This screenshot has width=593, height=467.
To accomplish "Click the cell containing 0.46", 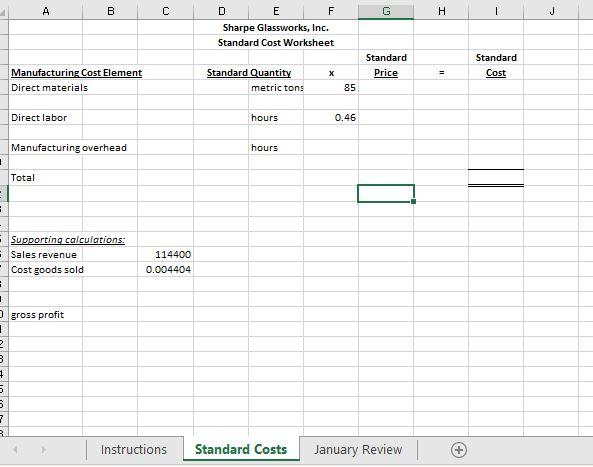I will 331,118.
